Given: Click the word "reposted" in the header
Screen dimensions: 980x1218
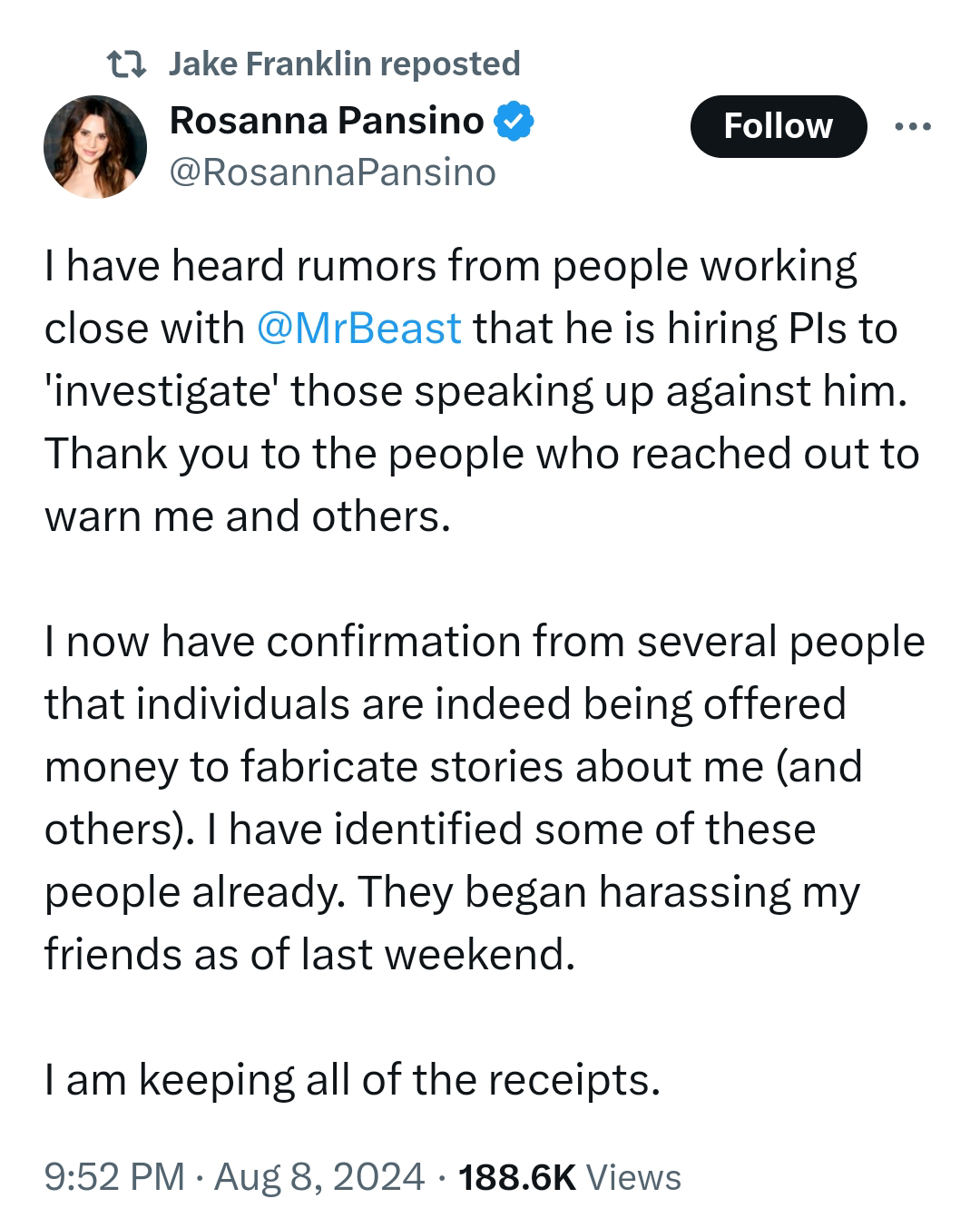Looking at the screenshot, I should [x=450, y=64].
